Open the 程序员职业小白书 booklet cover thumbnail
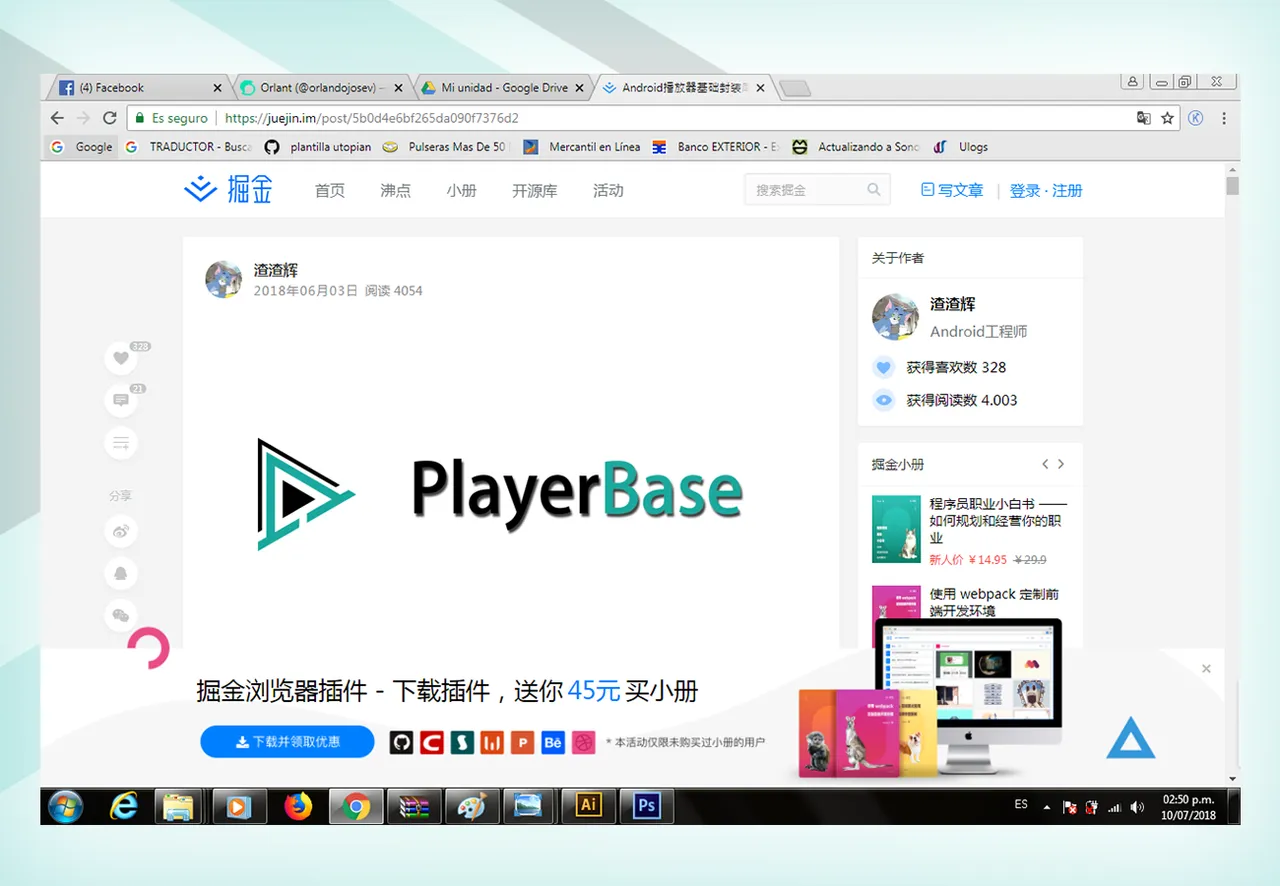 tap(896, 529)
